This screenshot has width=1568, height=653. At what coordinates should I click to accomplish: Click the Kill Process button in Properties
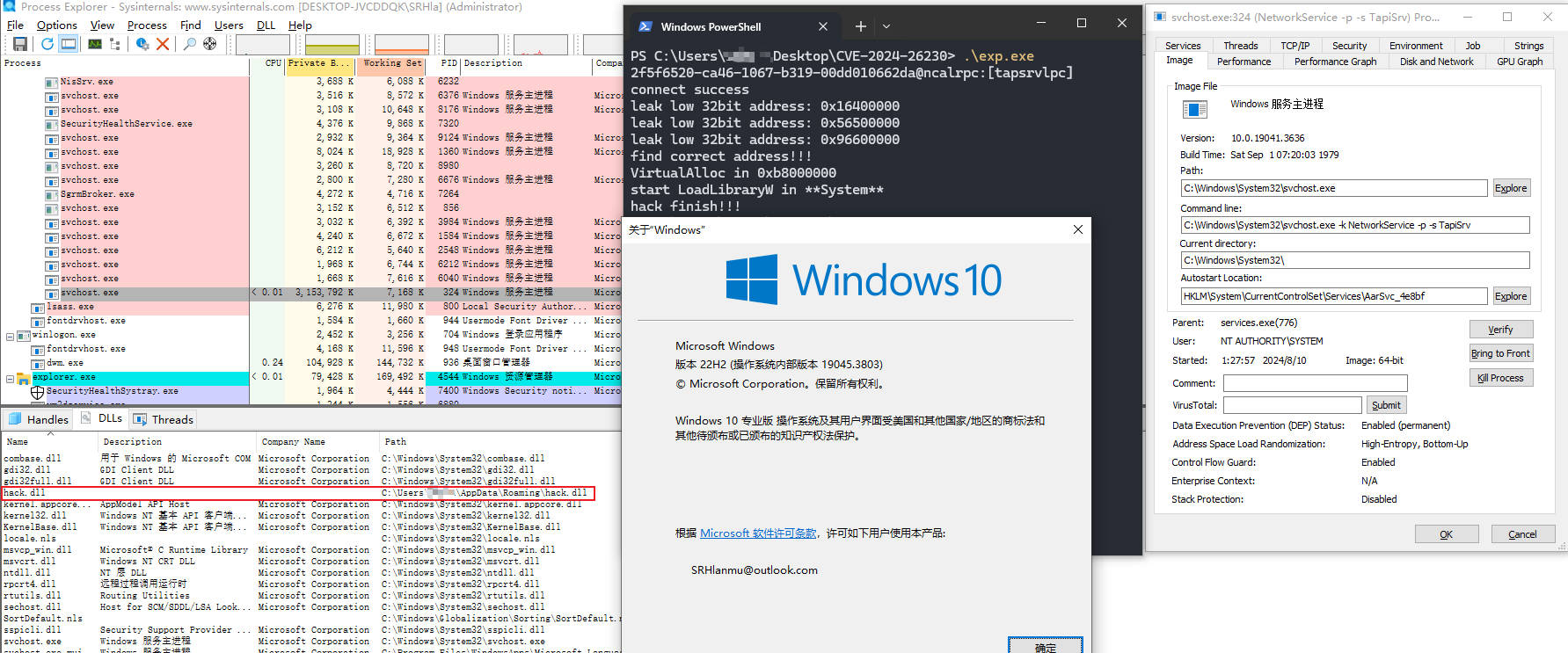[1501, 378]
